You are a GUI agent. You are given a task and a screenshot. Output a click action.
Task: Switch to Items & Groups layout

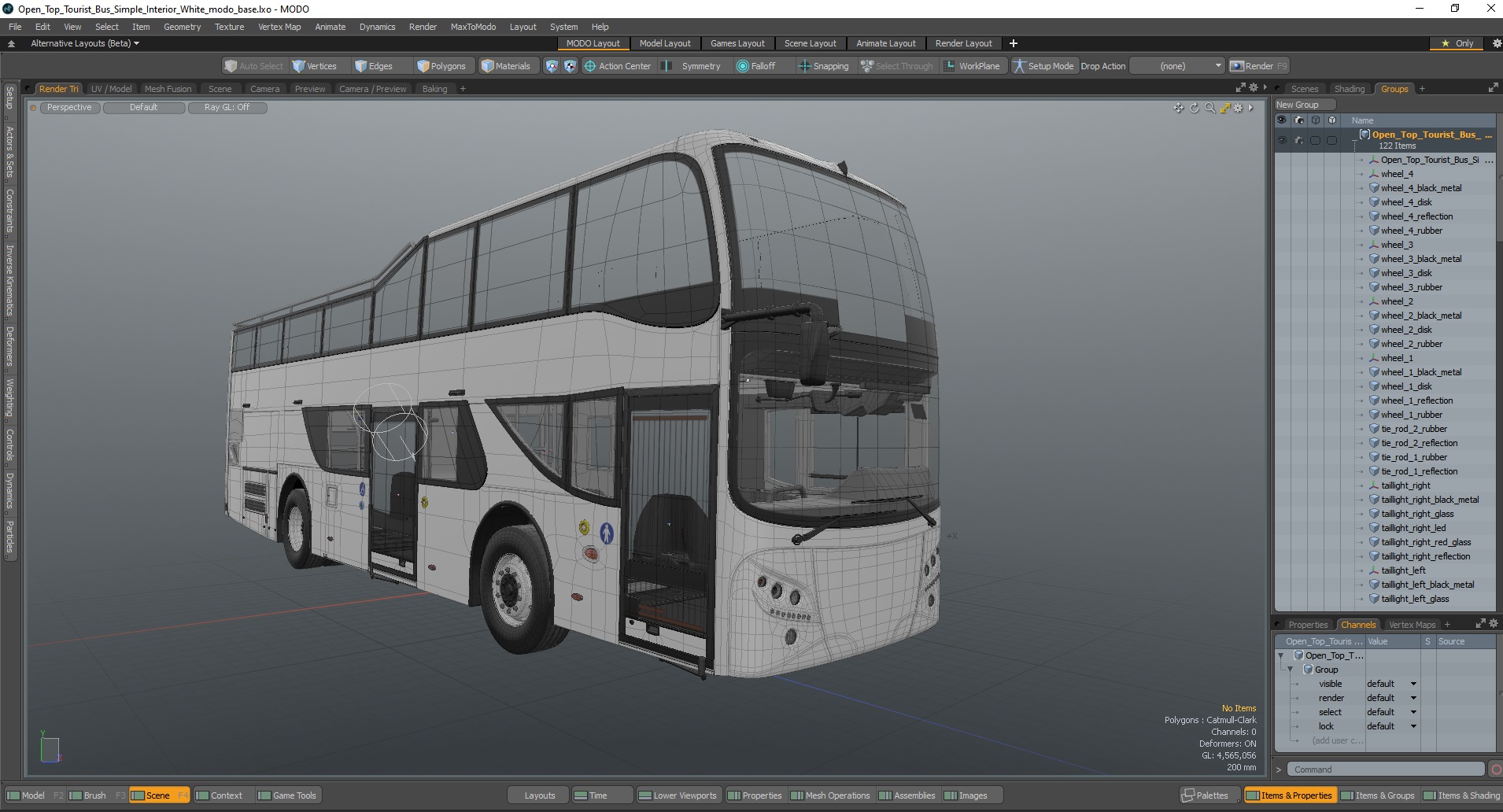1377,795
